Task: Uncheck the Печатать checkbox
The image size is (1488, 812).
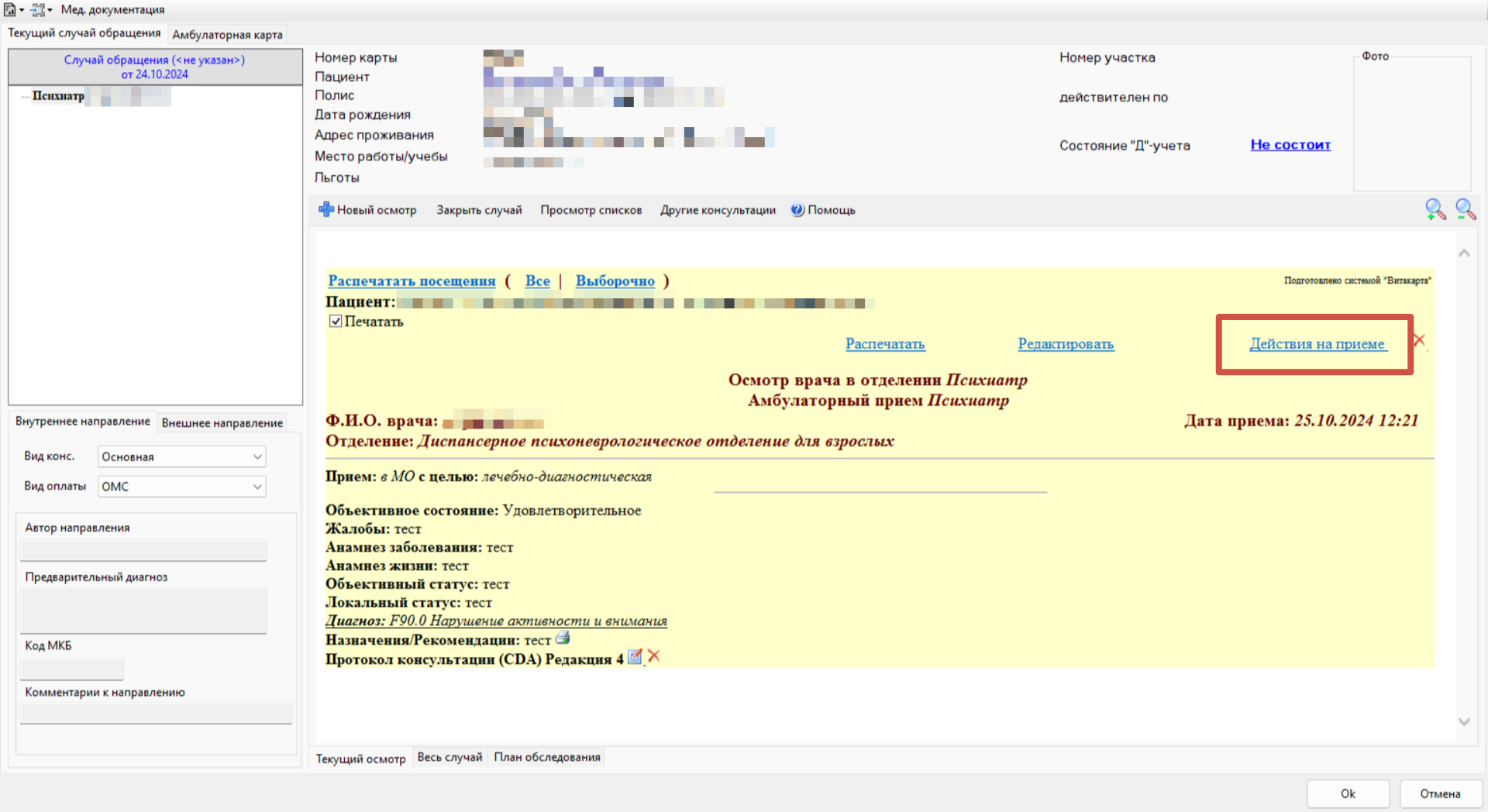Action: [336, 322]
